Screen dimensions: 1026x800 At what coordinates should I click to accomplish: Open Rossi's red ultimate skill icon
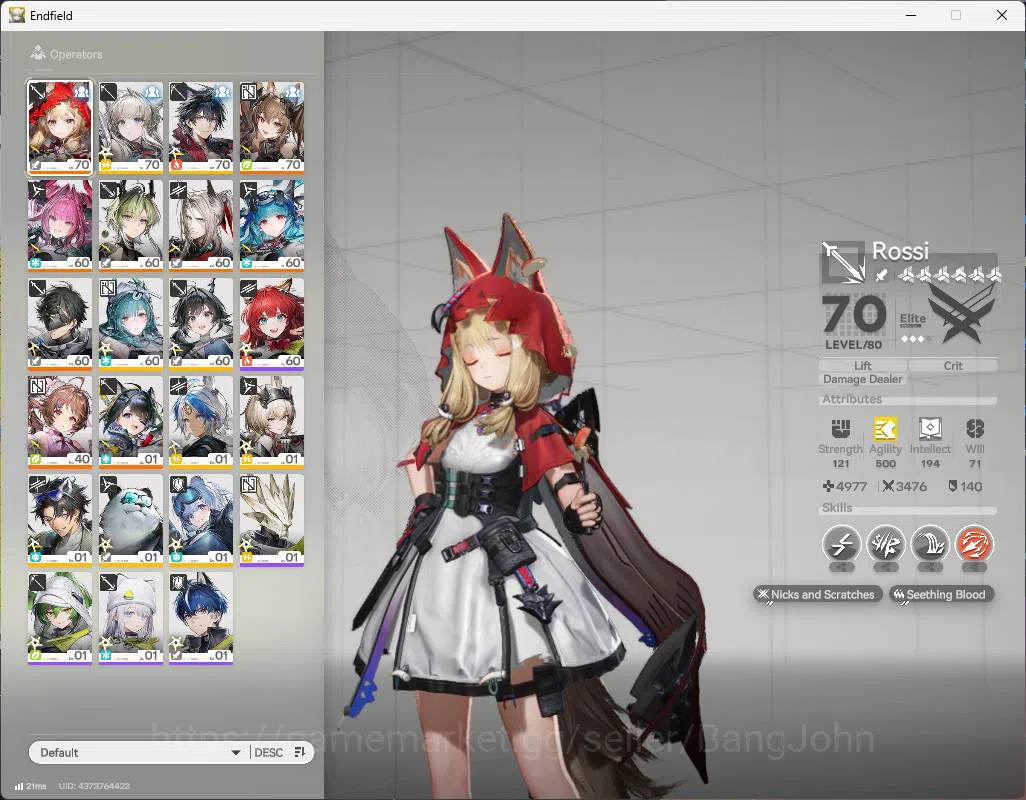(x=974, y=544)
